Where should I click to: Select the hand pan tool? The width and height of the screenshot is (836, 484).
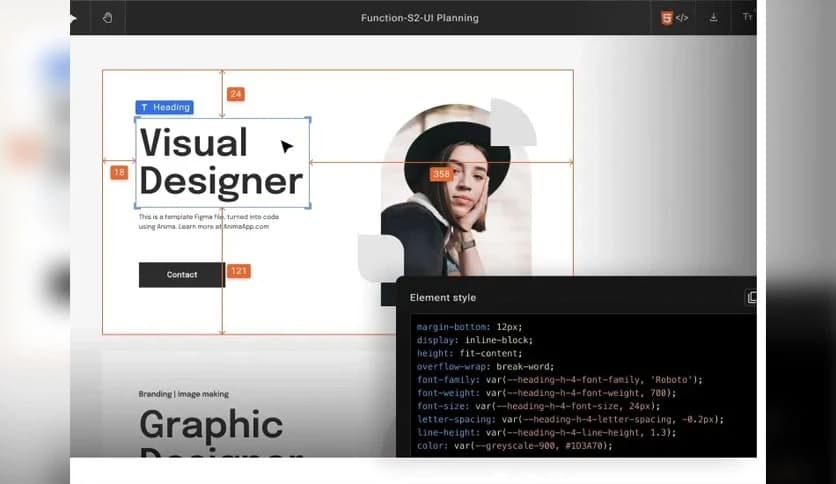[108, 17]
